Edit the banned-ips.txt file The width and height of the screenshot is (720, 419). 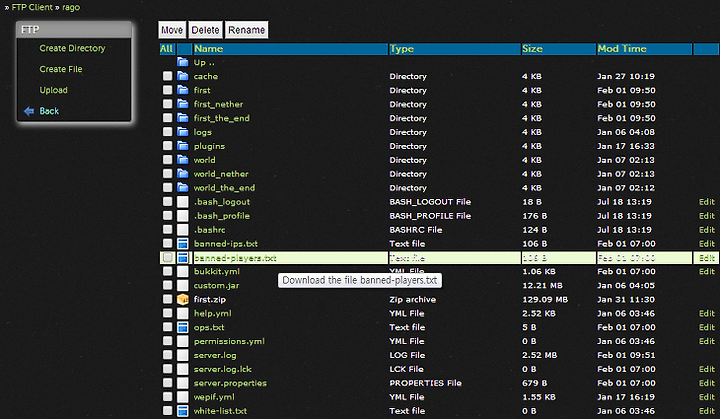[x=707, y=243]
